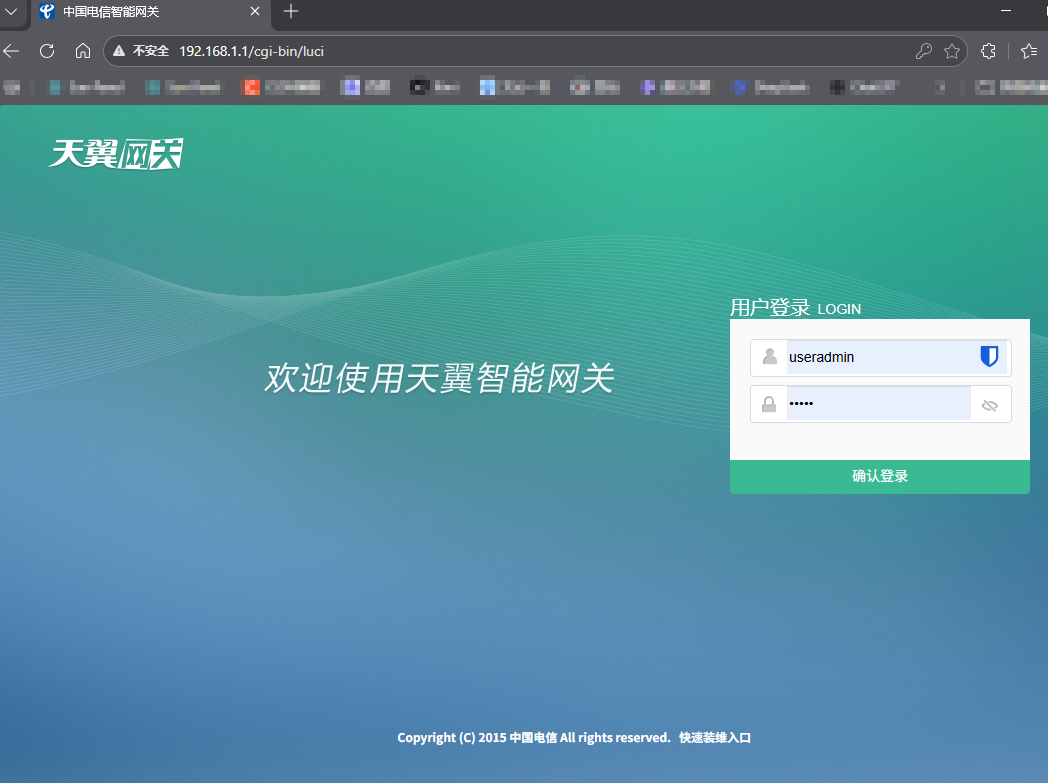Minimize the browser window

(x=1006, y=11)
